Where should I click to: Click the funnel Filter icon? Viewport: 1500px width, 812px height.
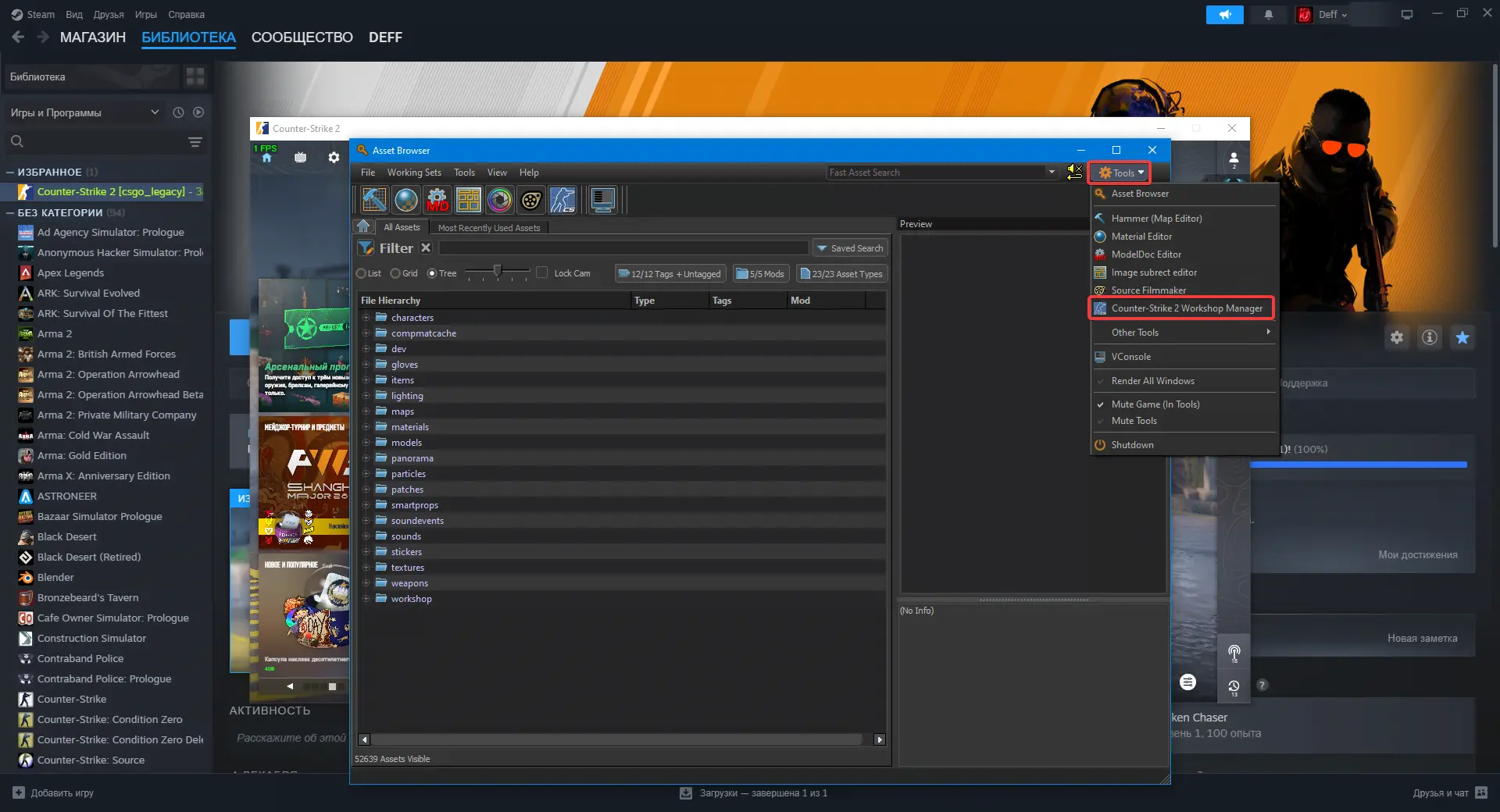[x=366, y=248]
